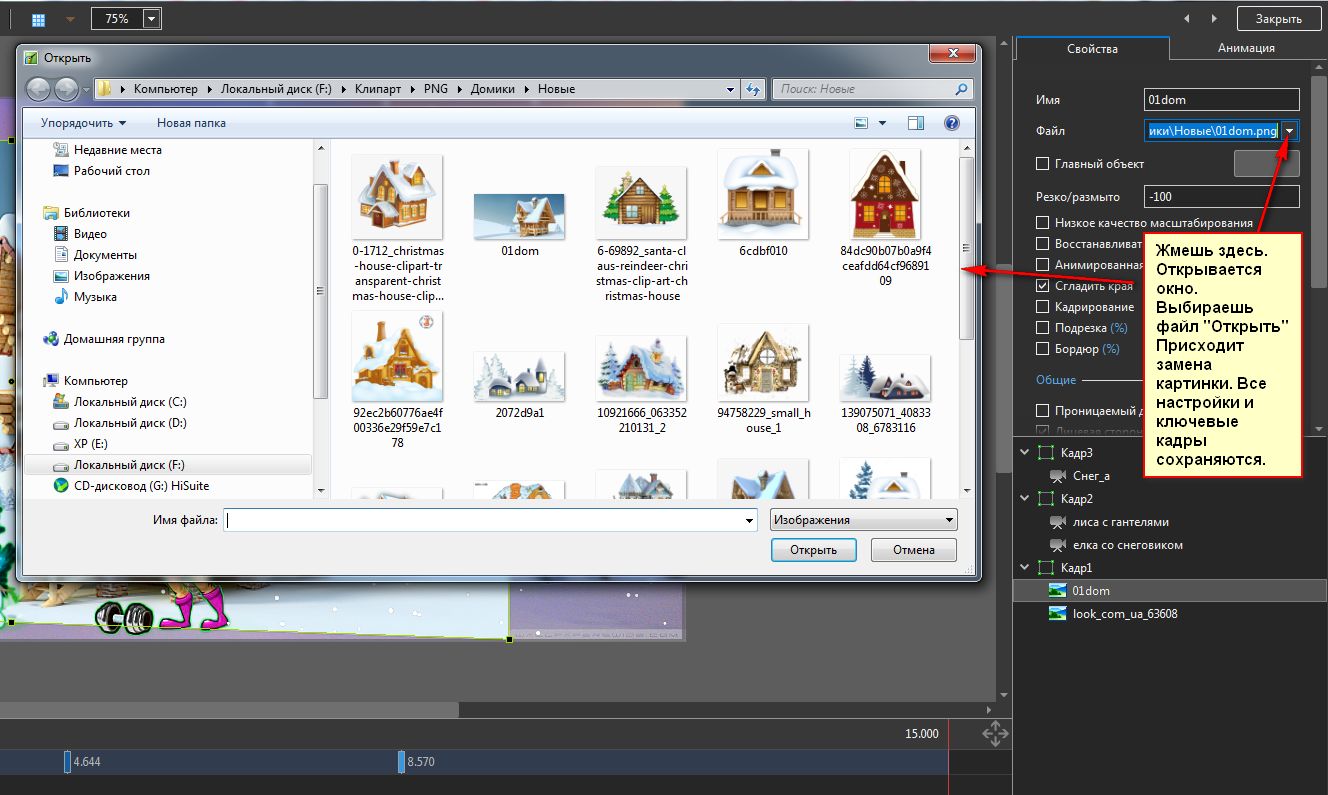Click the 'Открыть' button

click(813, 550)
